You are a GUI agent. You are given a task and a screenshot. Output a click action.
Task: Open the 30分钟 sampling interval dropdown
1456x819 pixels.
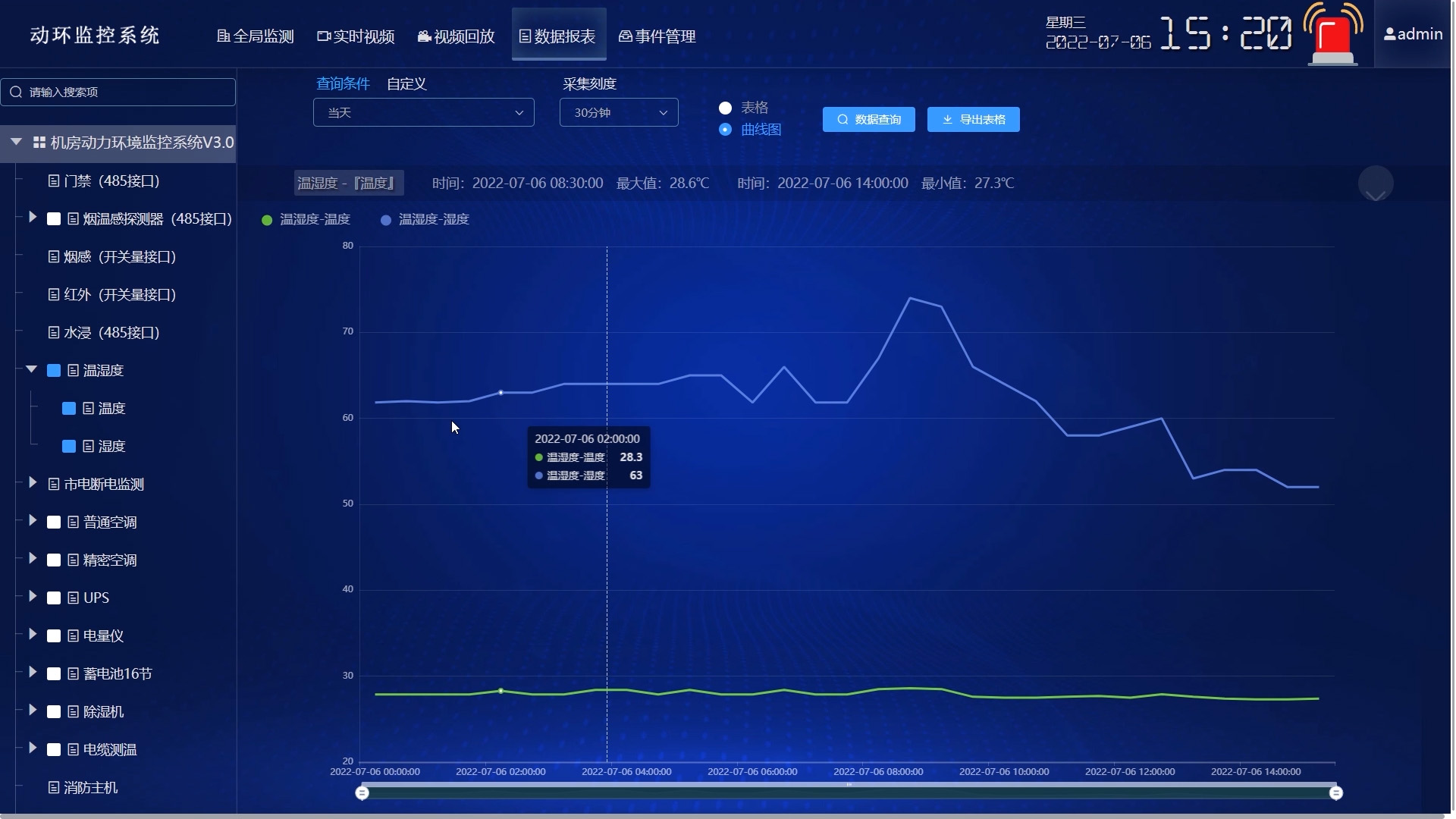618,112
